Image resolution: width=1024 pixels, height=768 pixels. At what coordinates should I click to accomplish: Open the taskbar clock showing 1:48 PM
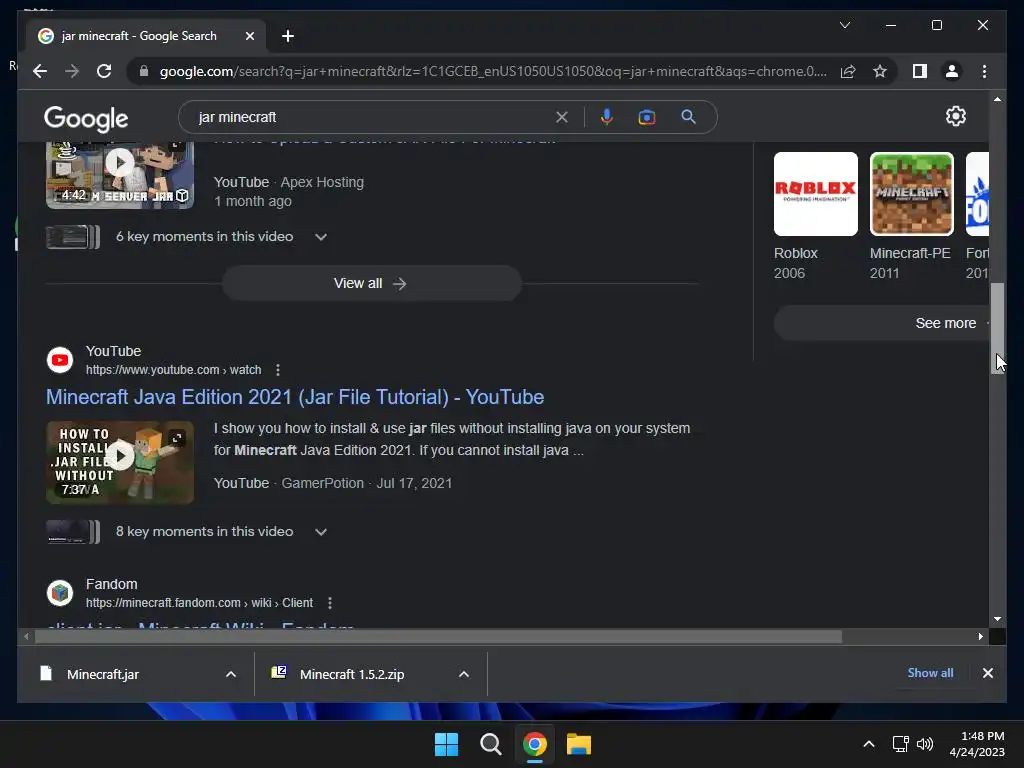[x=977, y=744]
